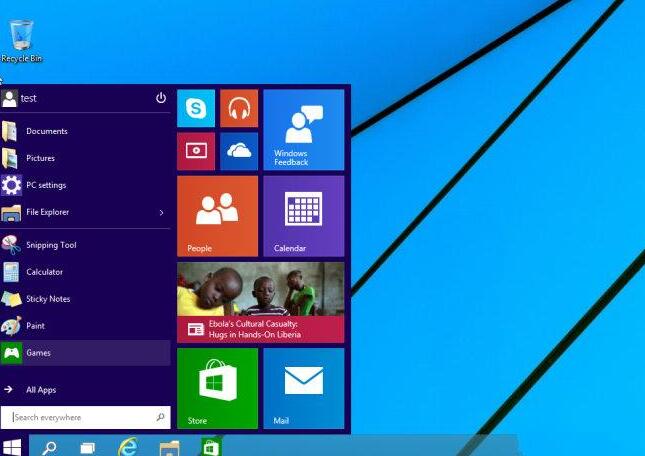Select the Recycle Bin desktop icon
Screen dimensions: 645x456
coord(21,41)
